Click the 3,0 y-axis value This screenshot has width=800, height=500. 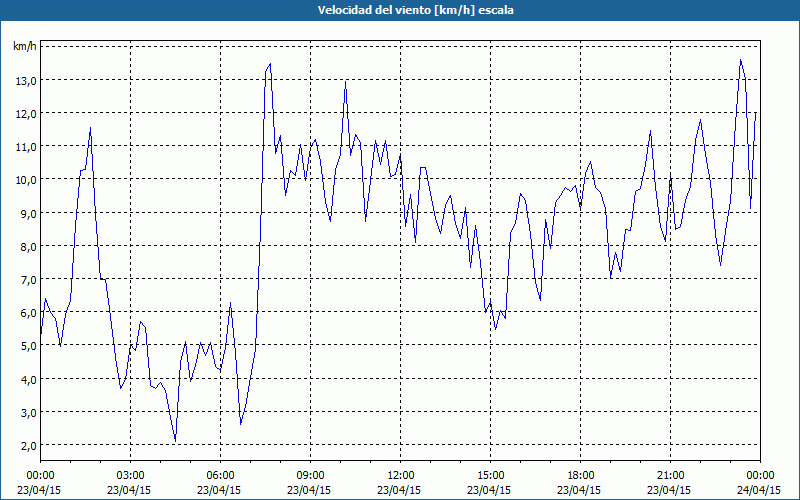[x=29, y=413]
